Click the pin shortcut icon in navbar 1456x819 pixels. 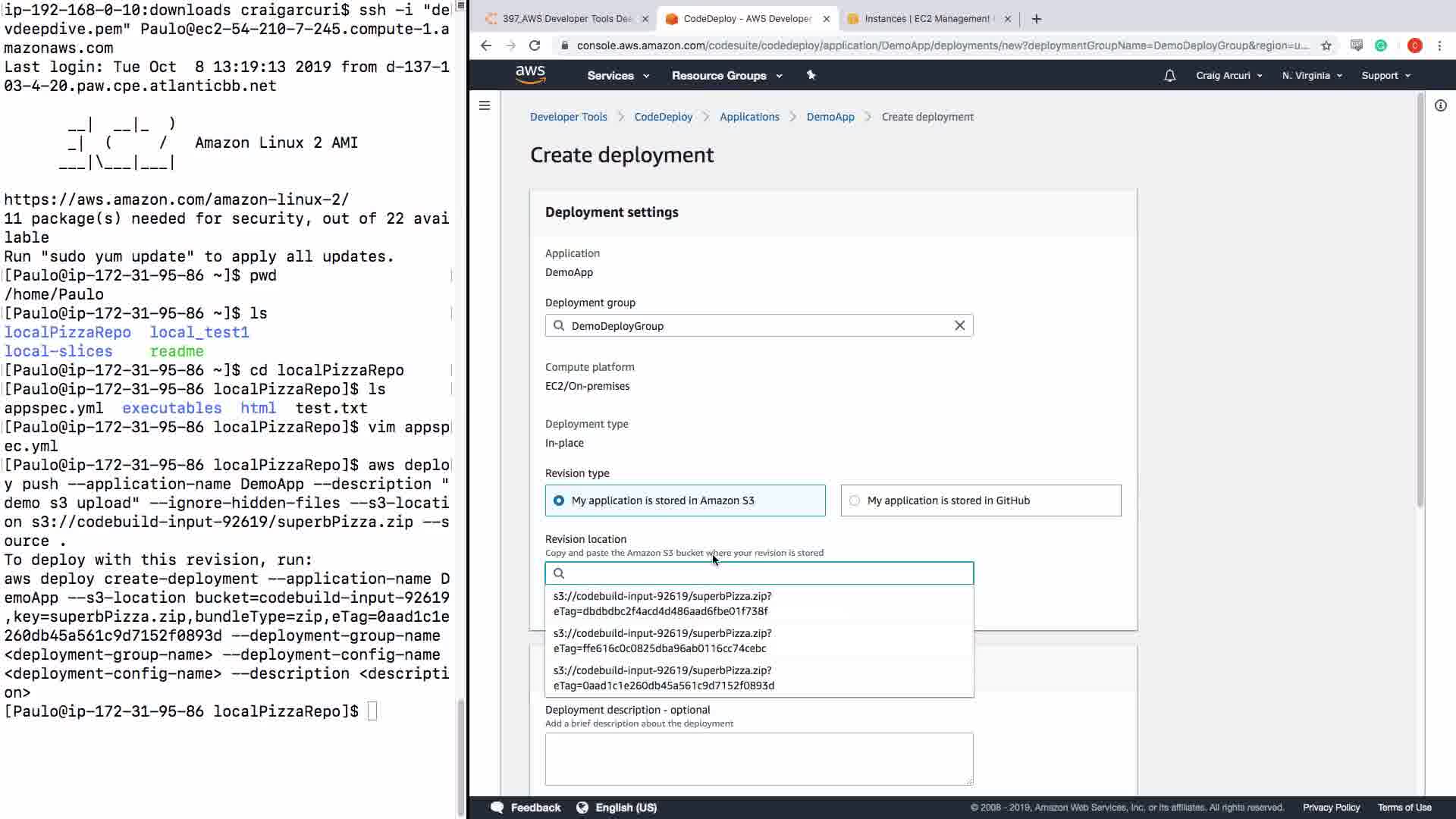tap(811, 75)
